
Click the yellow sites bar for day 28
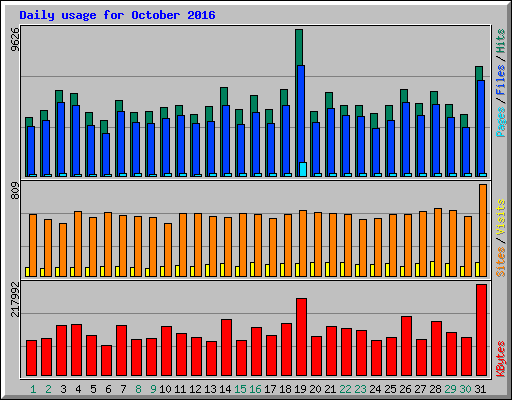tap(432, 269)
